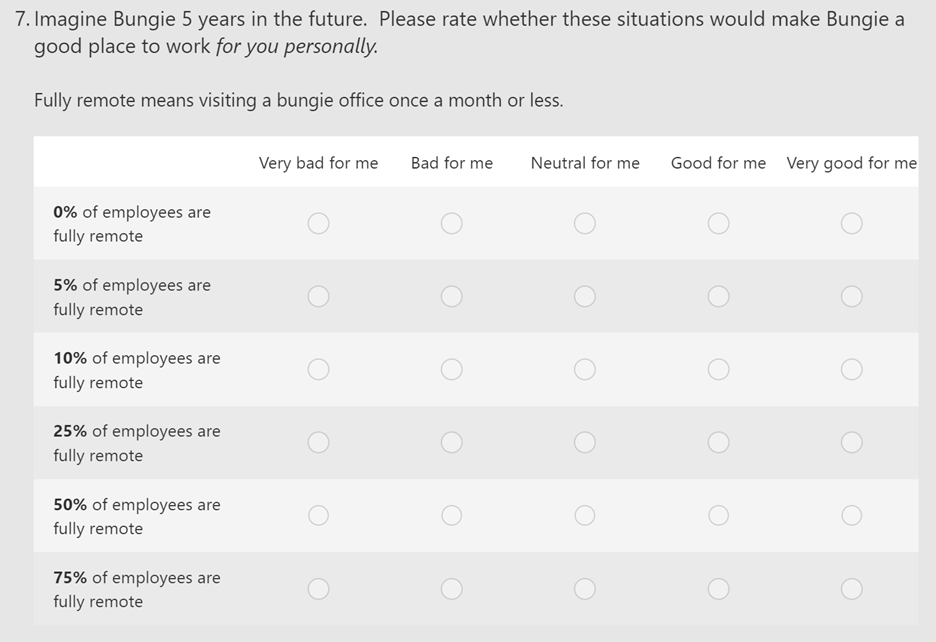
Task: Rate 75% remote as 'Neutral for me'
Action: coord(584,589)
